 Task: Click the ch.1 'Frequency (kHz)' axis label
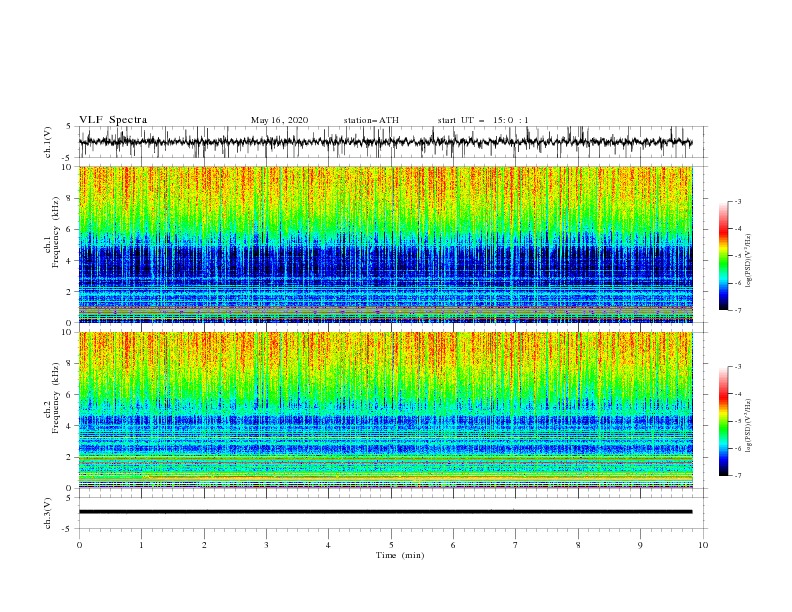click(x=55, y=232)
